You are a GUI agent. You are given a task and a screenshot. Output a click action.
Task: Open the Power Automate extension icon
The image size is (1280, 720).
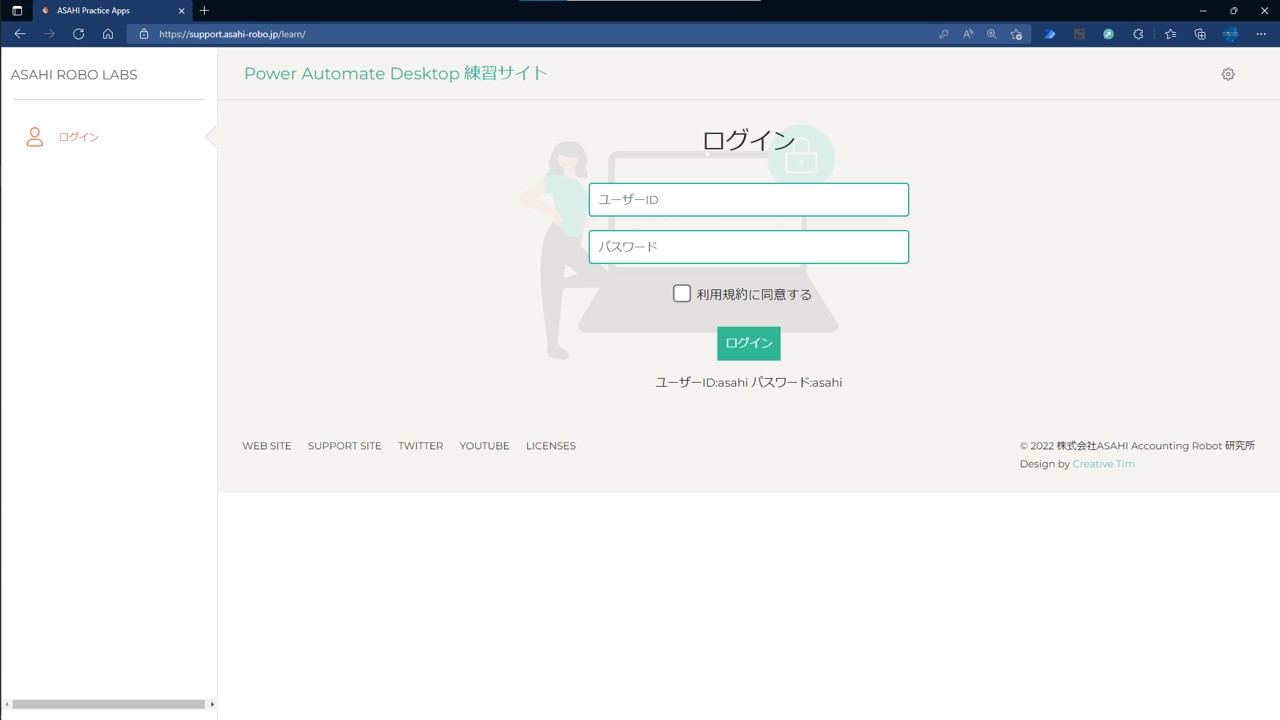tap(1050, 34)
